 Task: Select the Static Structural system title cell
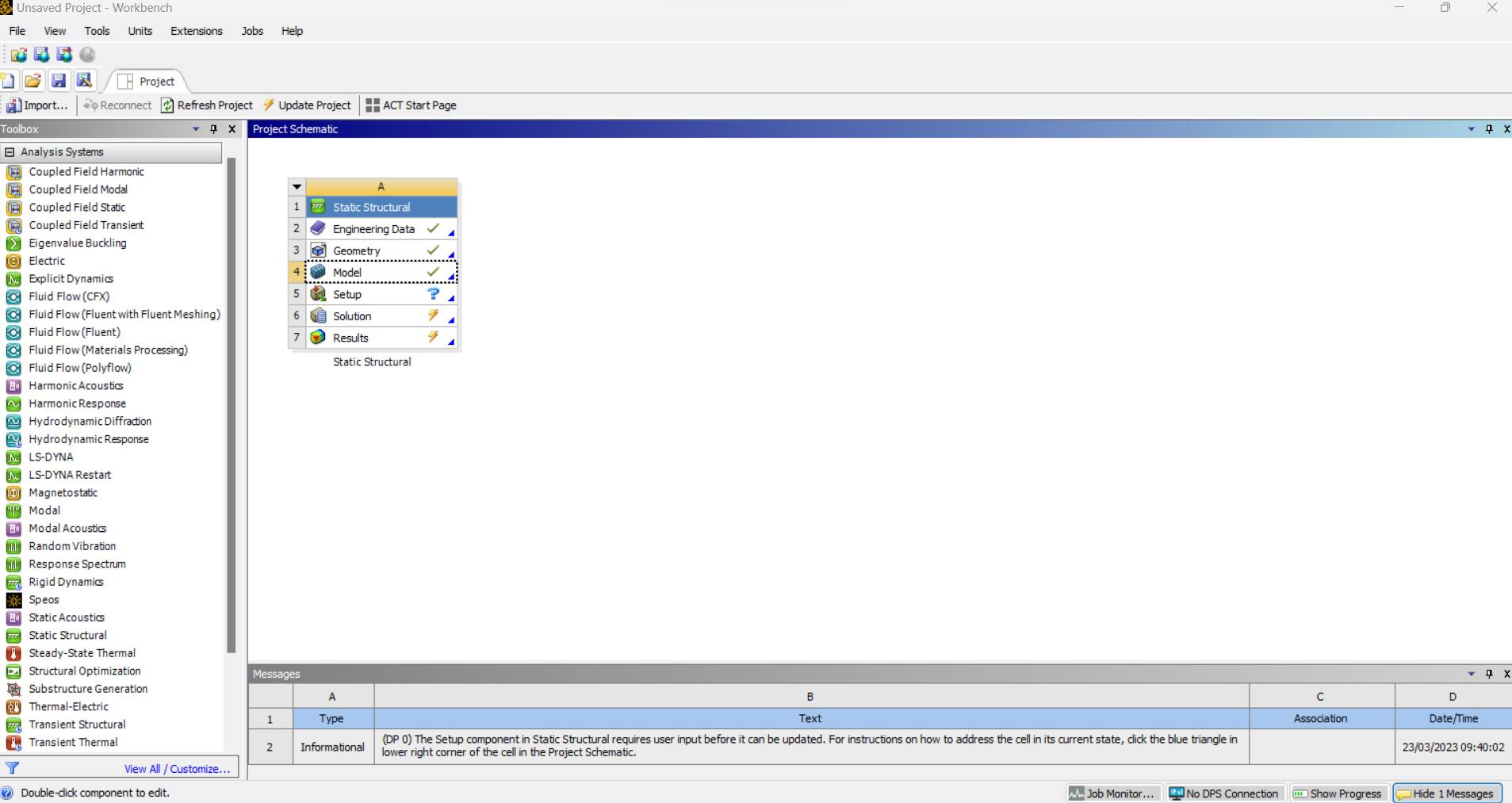(381, 207)
